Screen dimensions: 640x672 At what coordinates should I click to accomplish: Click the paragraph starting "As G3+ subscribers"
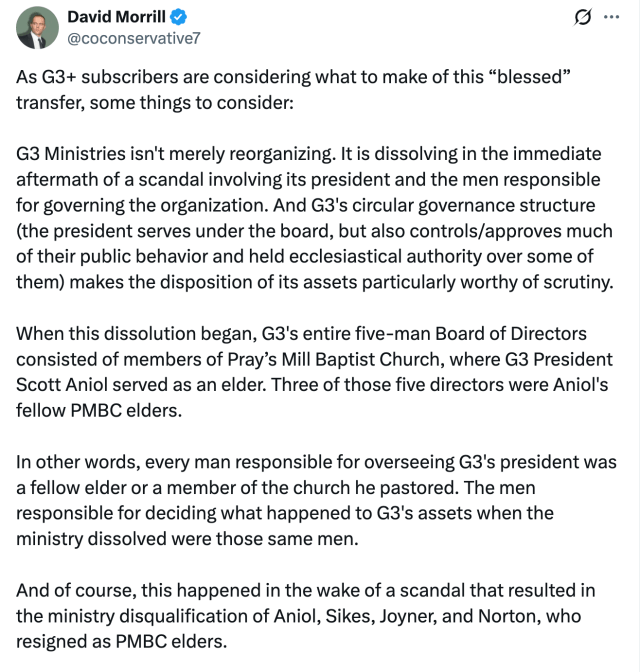click(294, 90)
